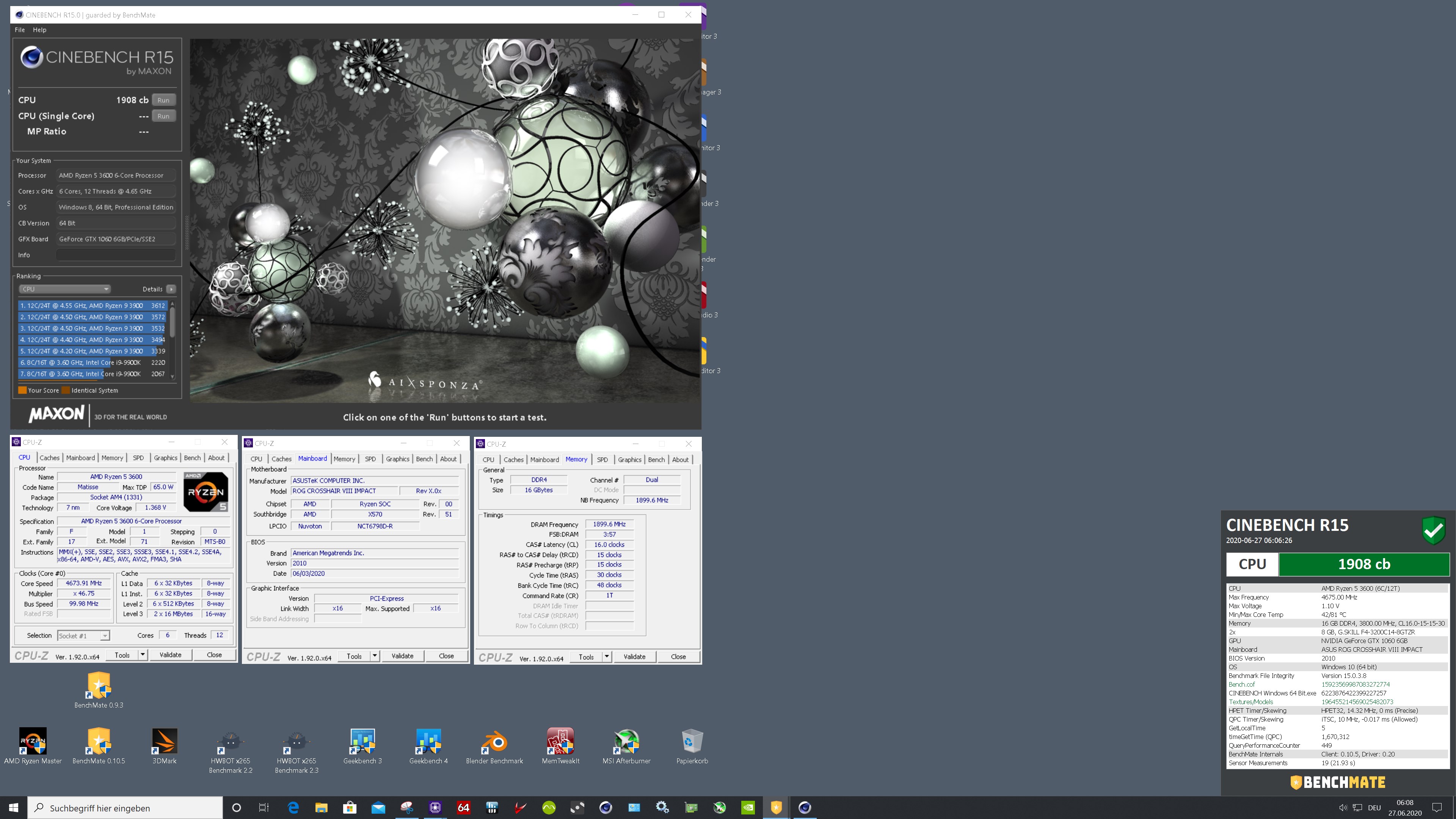Screen dimensions: 1456x819
Task: Click Bench.cof link in BenchMate panel
Action: 1241,684
